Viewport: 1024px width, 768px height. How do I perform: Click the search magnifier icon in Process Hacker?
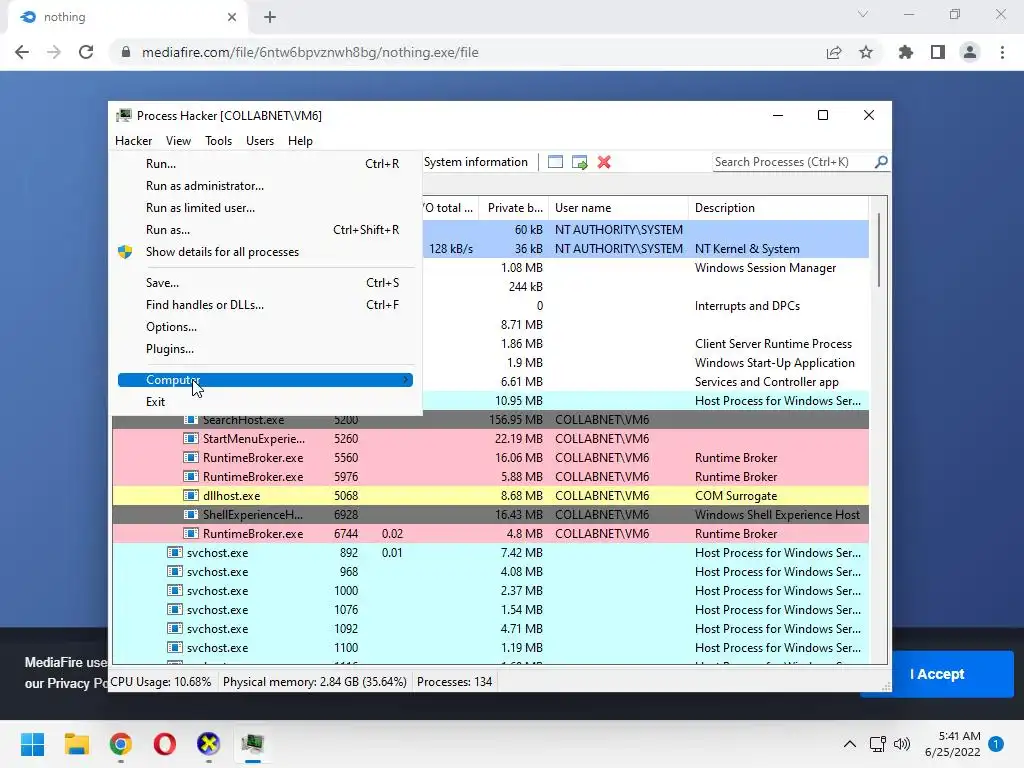(881, 161)
